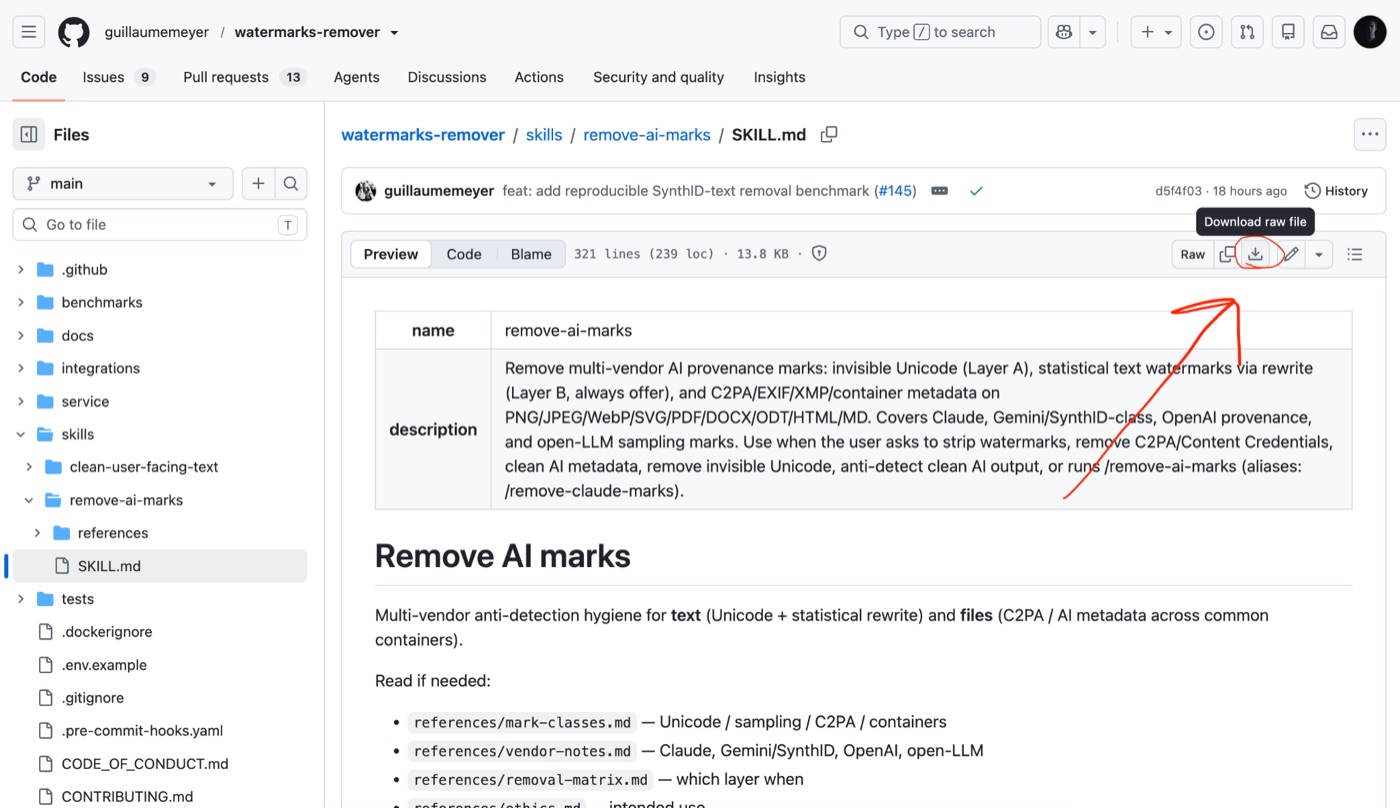
Task: Open the issues icon in the top header
Action: 1207,32
